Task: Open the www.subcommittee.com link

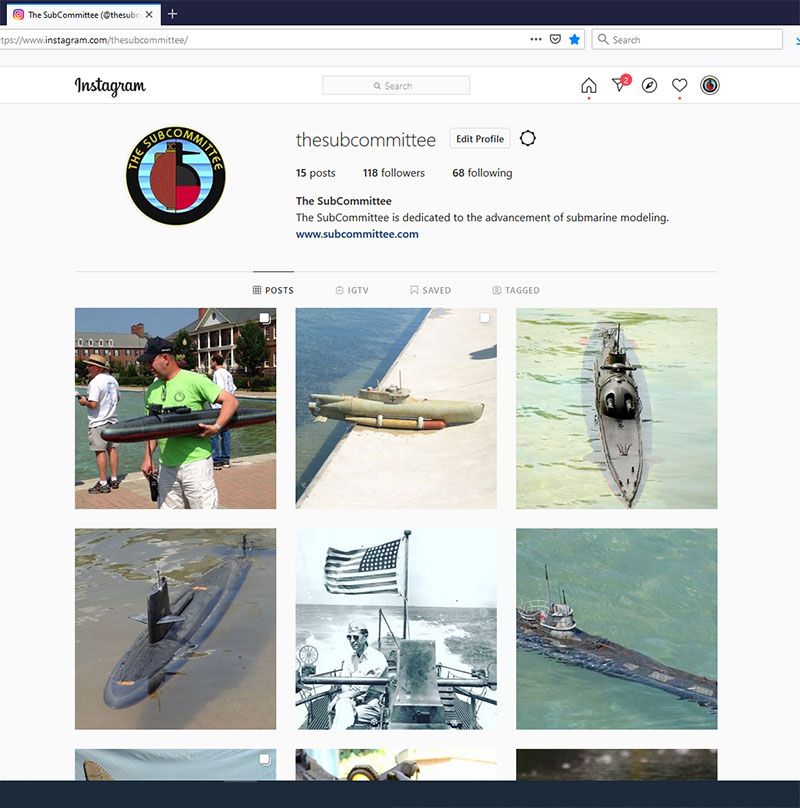Action: [x=357, y=234]
